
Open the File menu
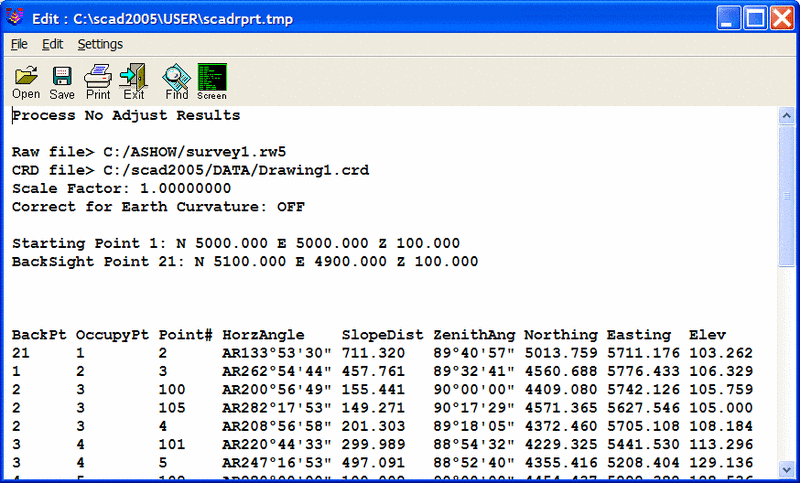point(19,44)
